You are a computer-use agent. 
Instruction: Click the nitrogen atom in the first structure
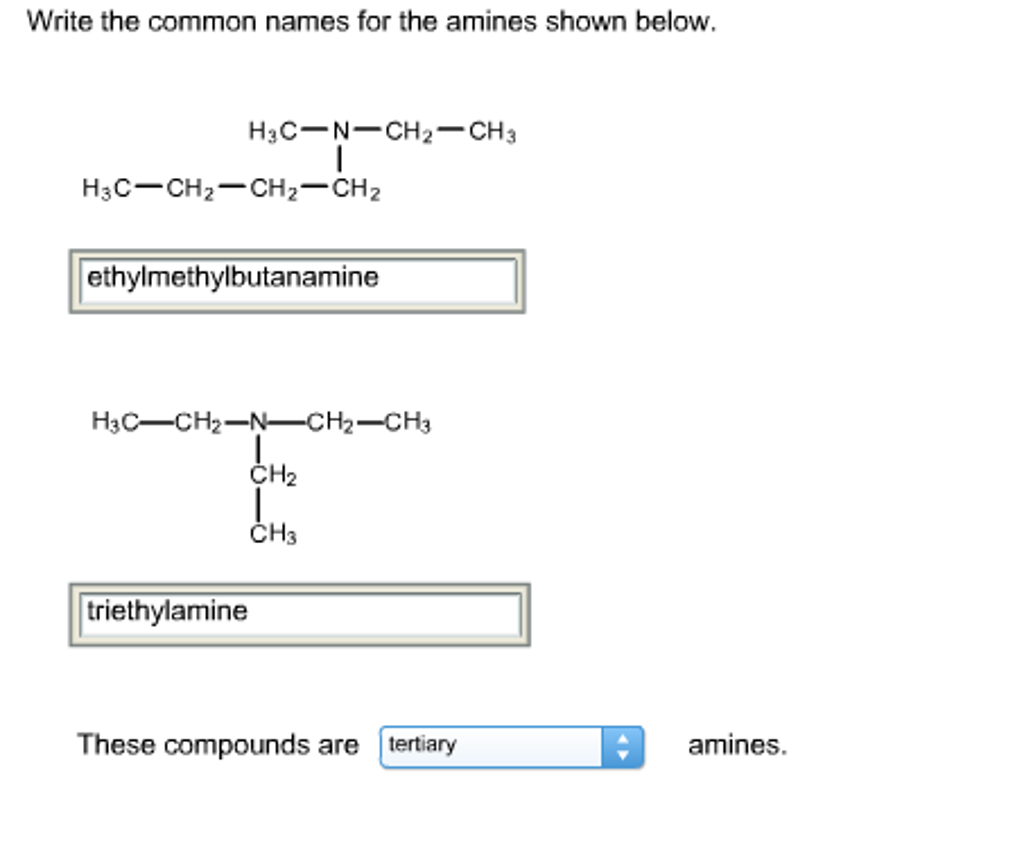click(x=340, y=130)
